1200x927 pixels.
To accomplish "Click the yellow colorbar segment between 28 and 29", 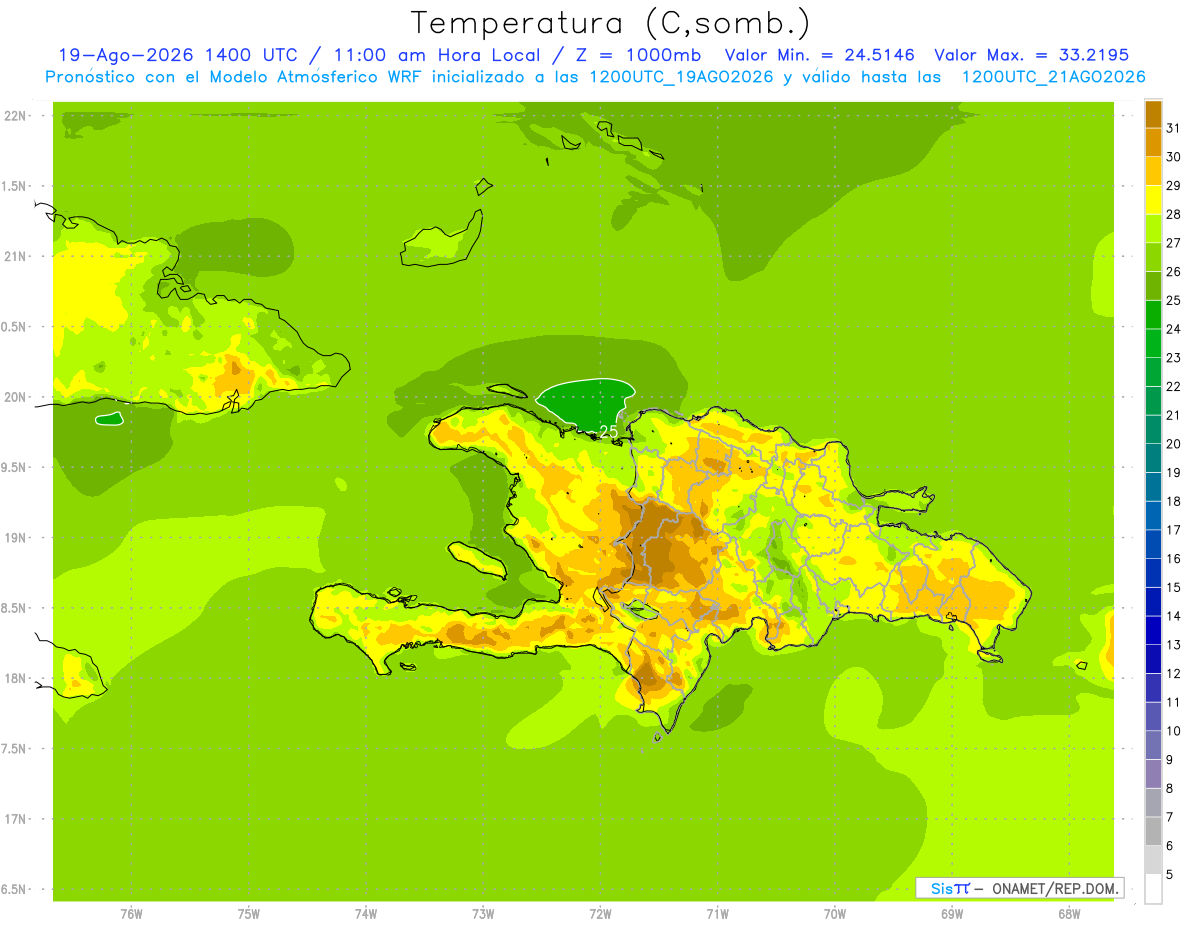I will coord(1153,200).
